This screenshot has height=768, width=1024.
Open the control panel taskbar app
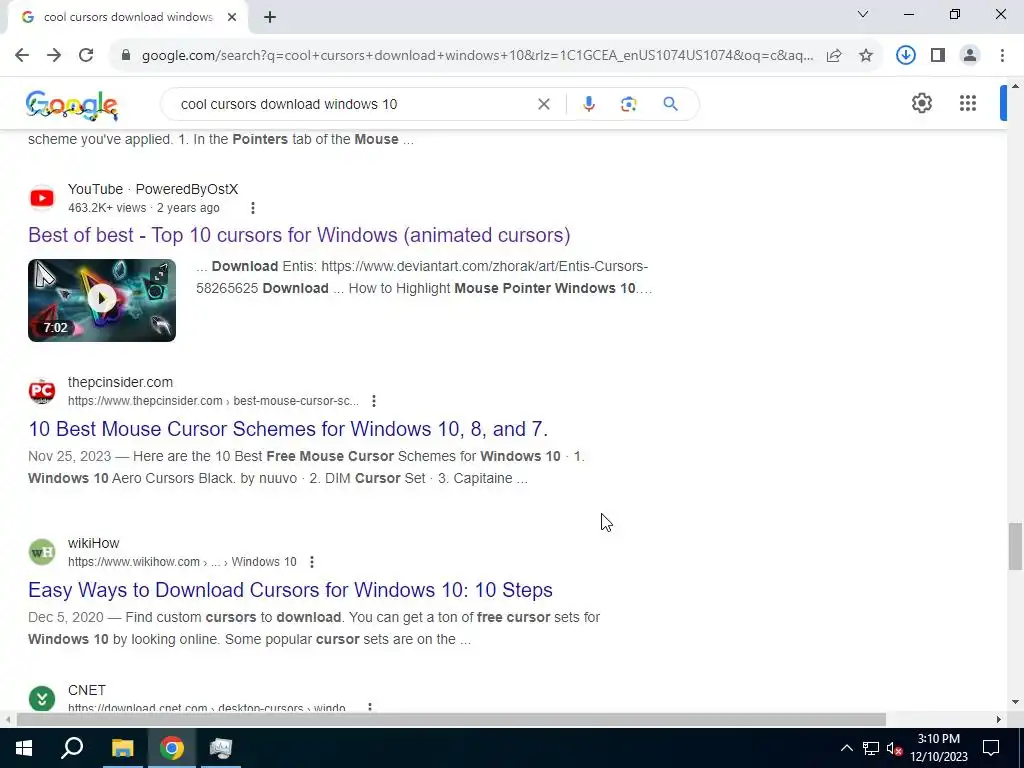pyautogui.click(x=221, y=748)
